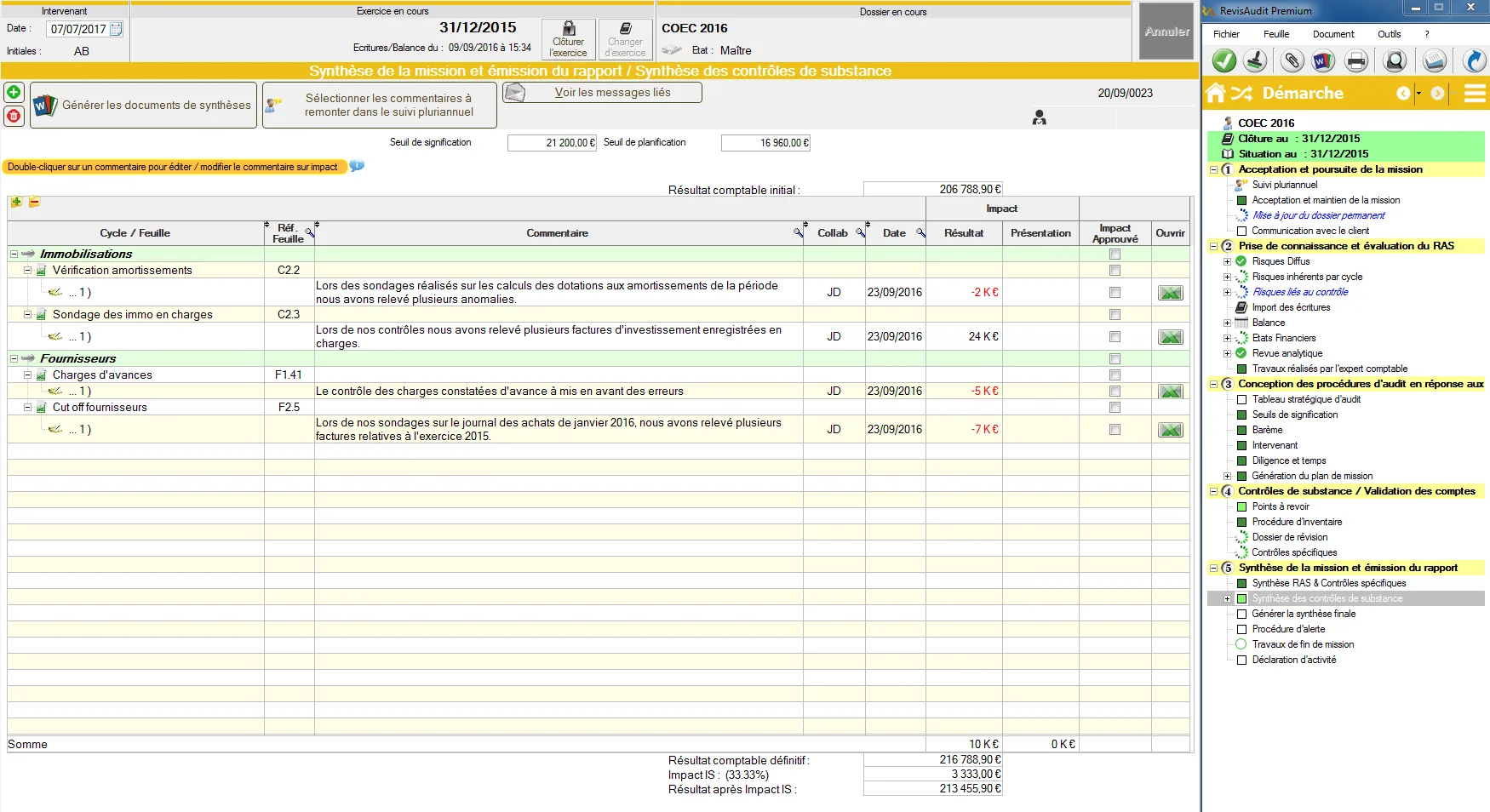Click Générer les documents de synthèses button
The width and height of the screenshot is (1490, 812).
point(143,105)
